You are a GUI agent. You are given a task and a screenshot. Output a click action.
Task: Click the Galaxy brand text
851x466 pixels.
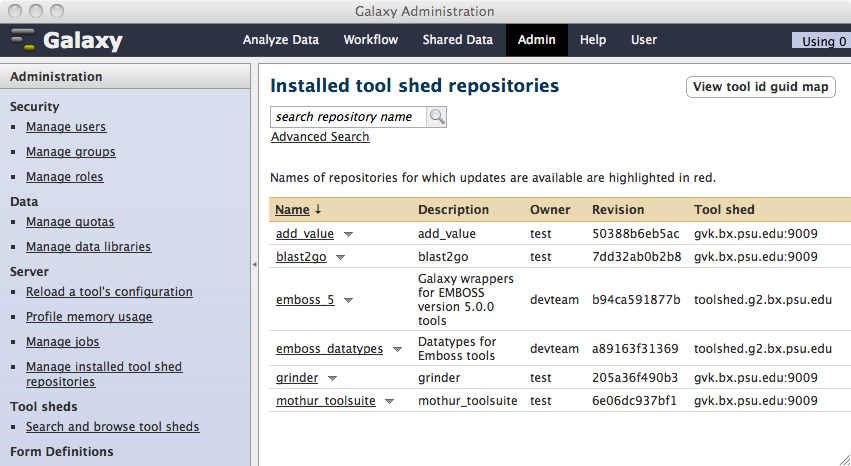(x=82, y=41)
